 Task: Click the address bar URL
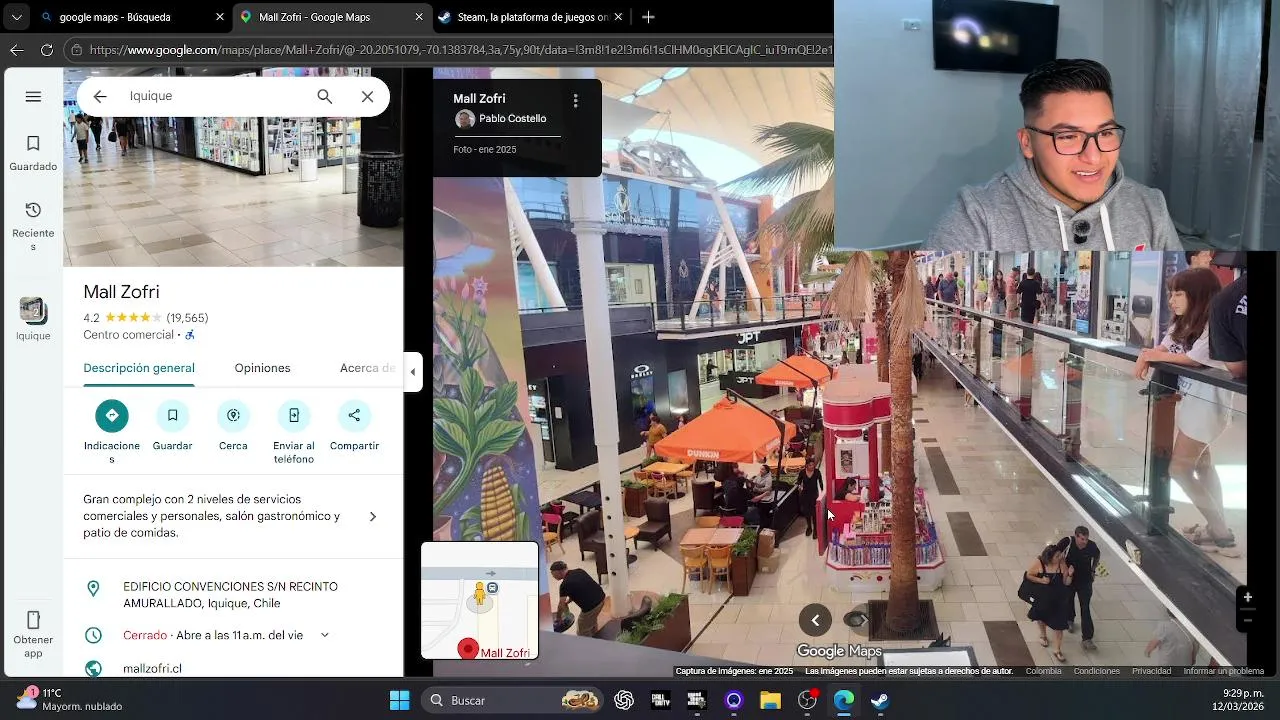[460, 49]
